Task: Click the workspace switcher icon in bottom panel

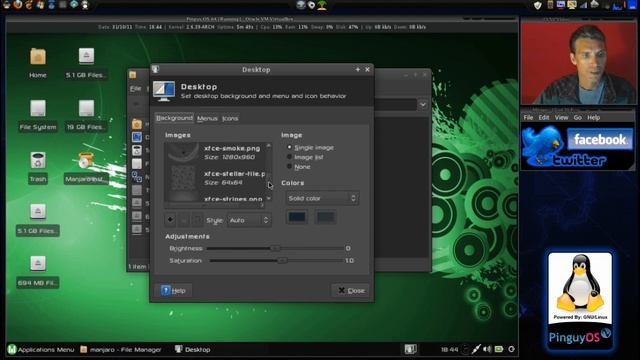Action: click(x=410, y=349)
